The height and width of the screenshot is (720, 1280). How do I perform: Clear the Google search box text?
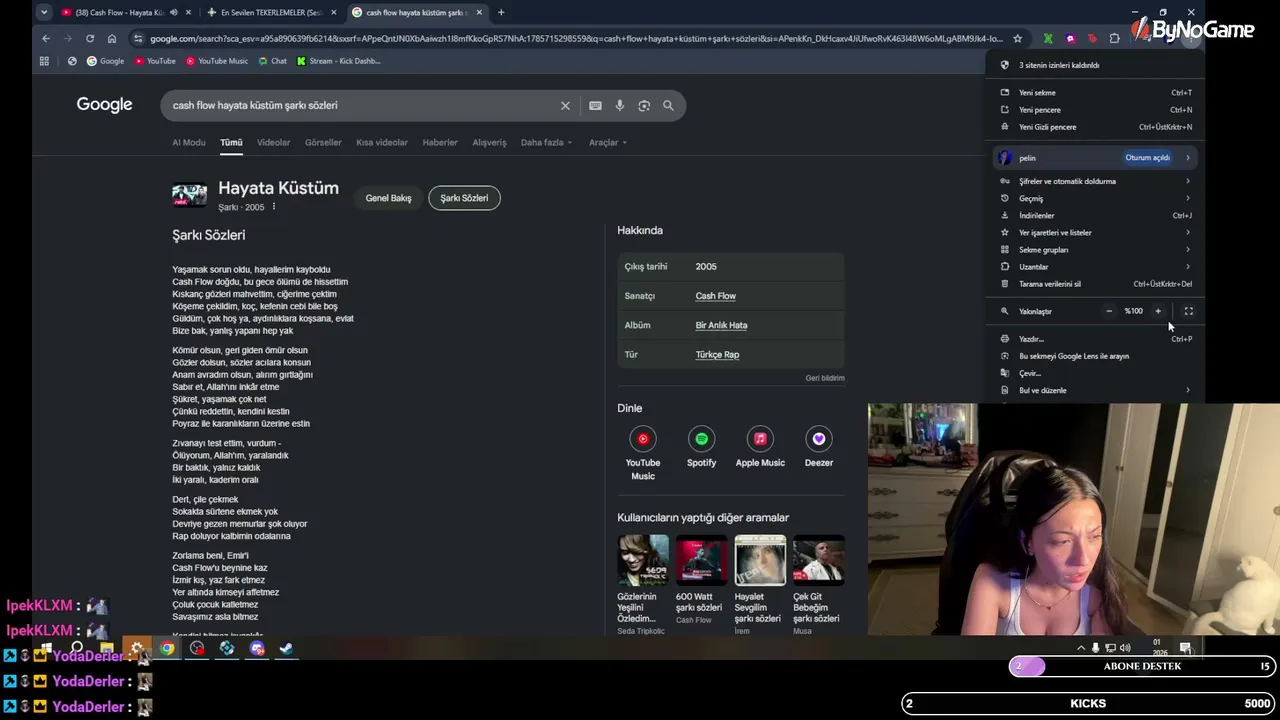[565, 105]
